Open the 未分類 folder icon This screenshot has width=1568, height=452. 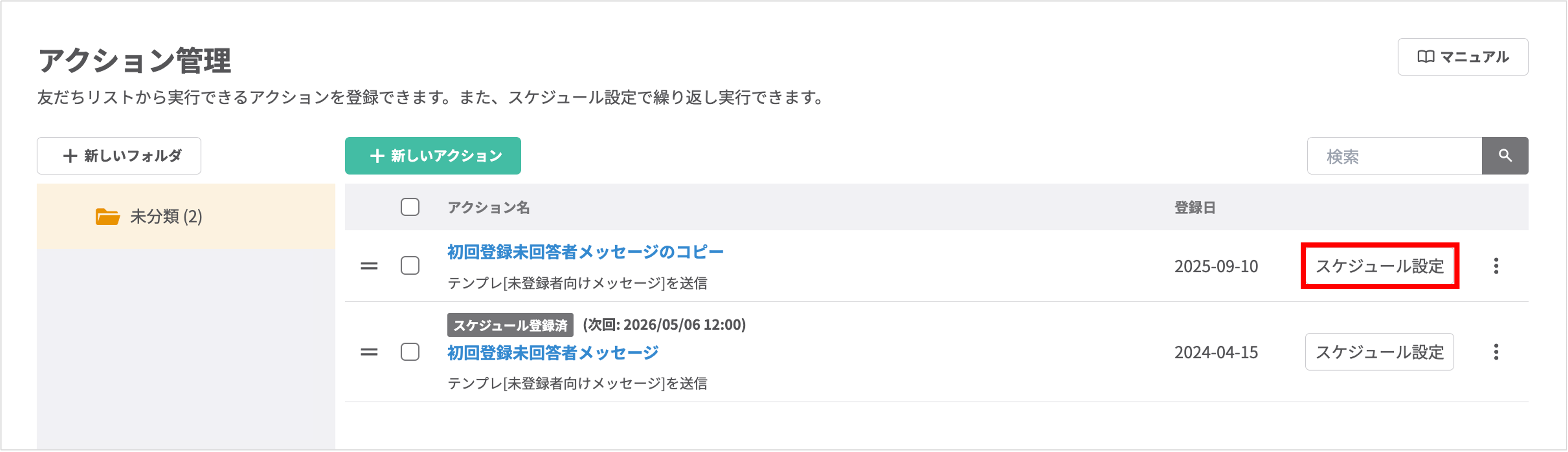108,216
